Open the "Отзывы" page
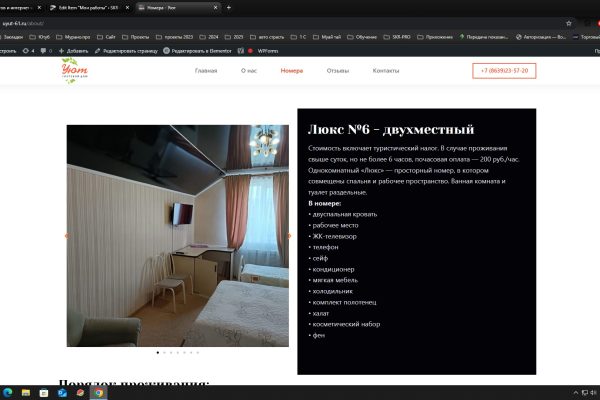The height and width of the screenshot is (400, 600). 338,71
